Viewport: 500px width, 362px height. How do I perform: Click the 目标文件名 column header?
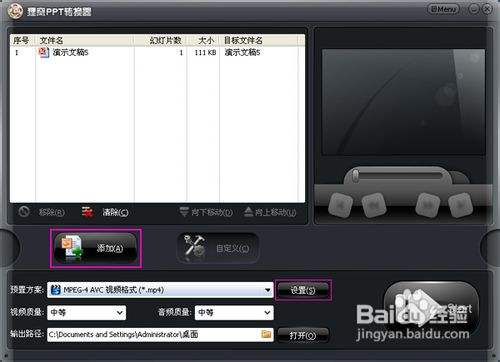(258, 40)
